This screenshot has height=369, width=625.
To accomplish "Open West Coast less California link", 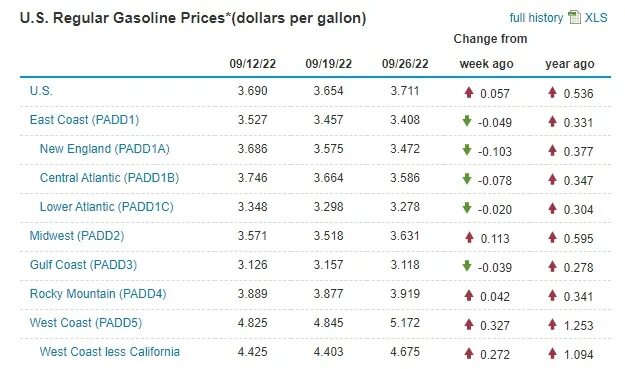I will coord(110,352).
